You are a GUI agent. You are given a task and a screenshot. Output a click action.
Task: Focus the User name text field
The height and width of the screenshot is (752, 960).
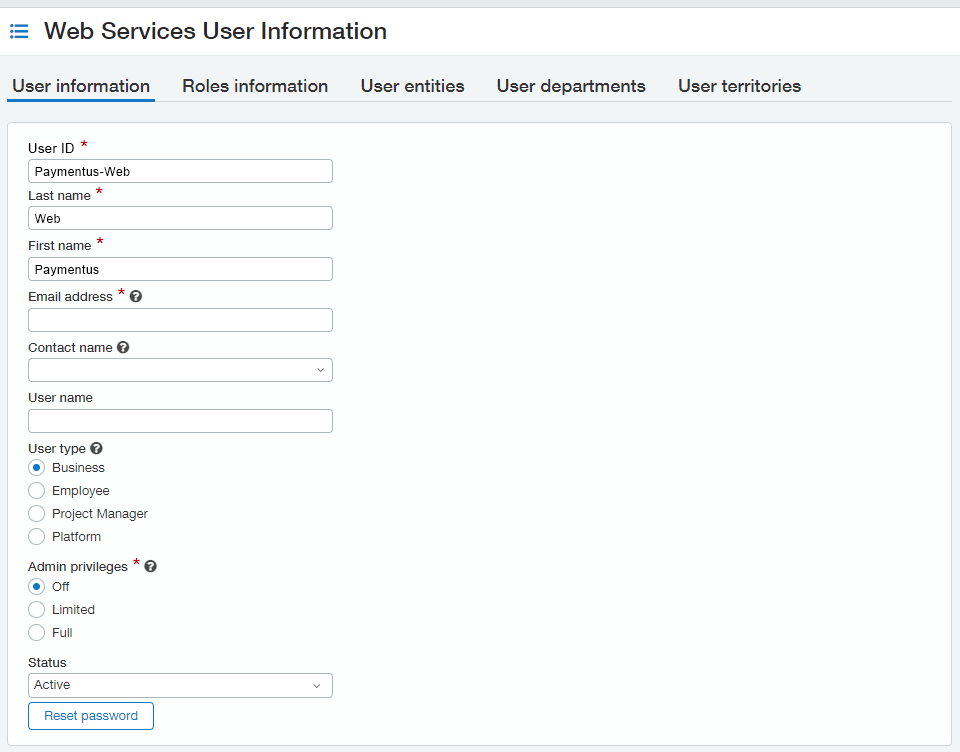coord(180,421)
